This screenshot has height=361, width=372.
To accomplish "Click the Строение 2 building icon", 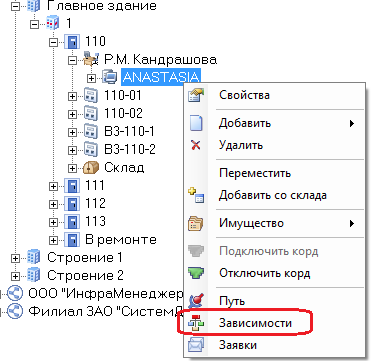I will [x=33, y=275].
